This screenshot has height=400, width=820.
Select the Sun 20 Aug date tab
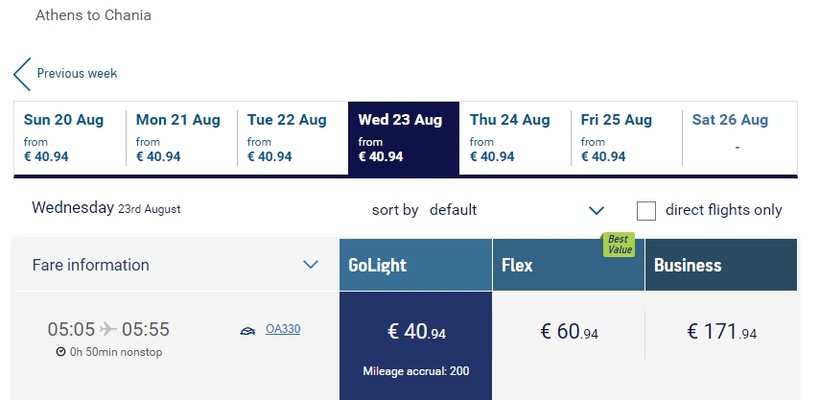69,137
